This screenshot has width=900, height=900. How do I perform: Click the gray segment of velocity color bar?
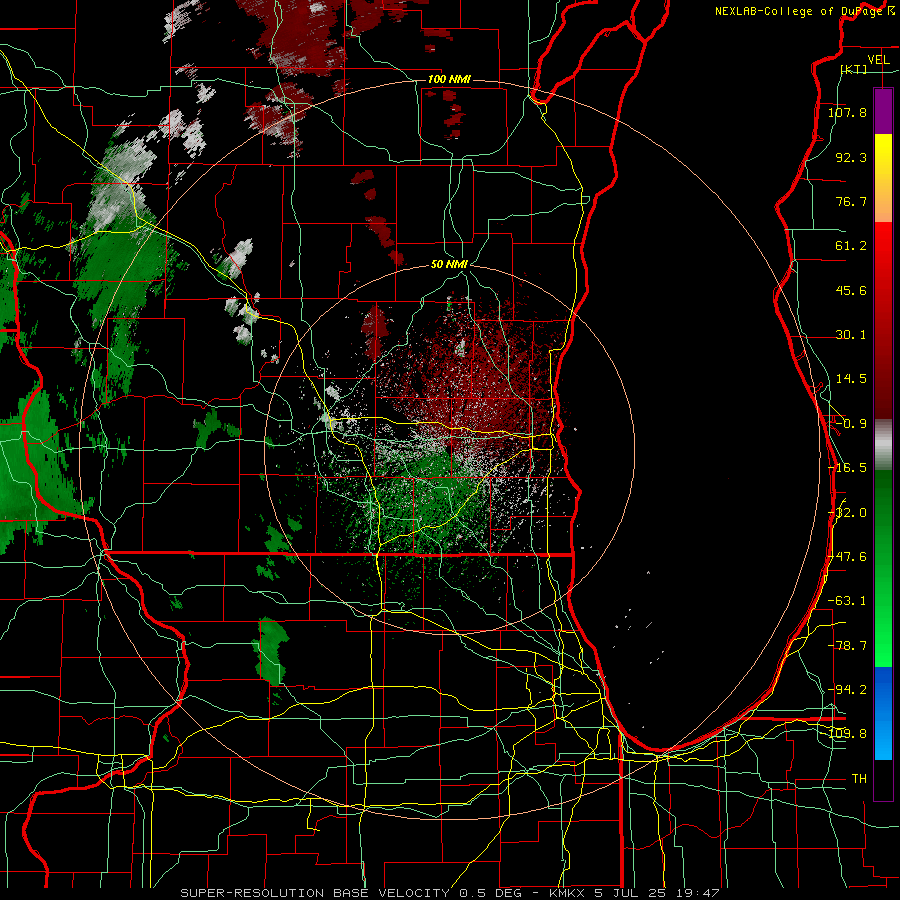point(883,445)
